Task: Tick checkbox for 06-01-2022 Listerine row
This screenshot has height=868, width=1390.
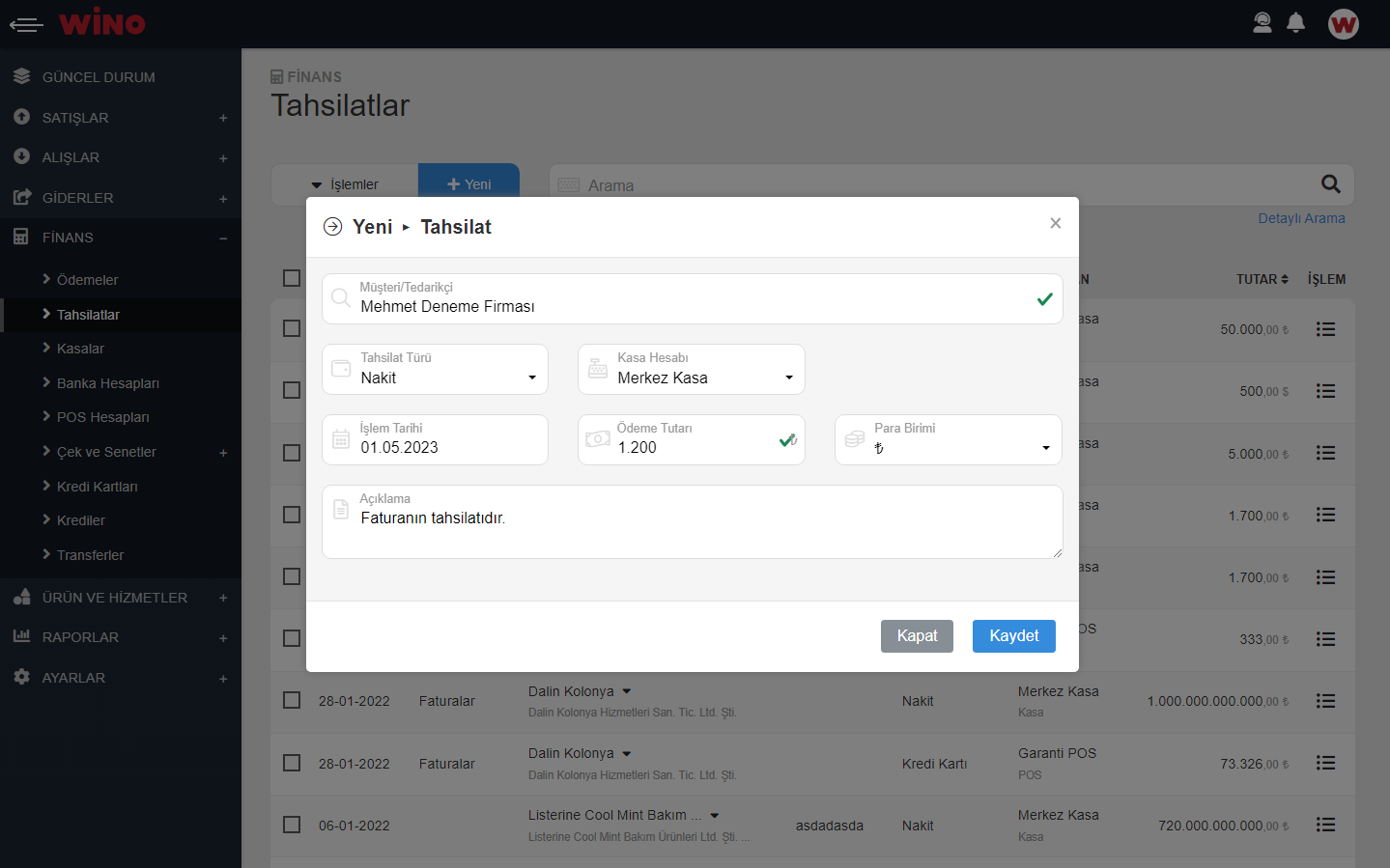Action: [x=292, y=825]
